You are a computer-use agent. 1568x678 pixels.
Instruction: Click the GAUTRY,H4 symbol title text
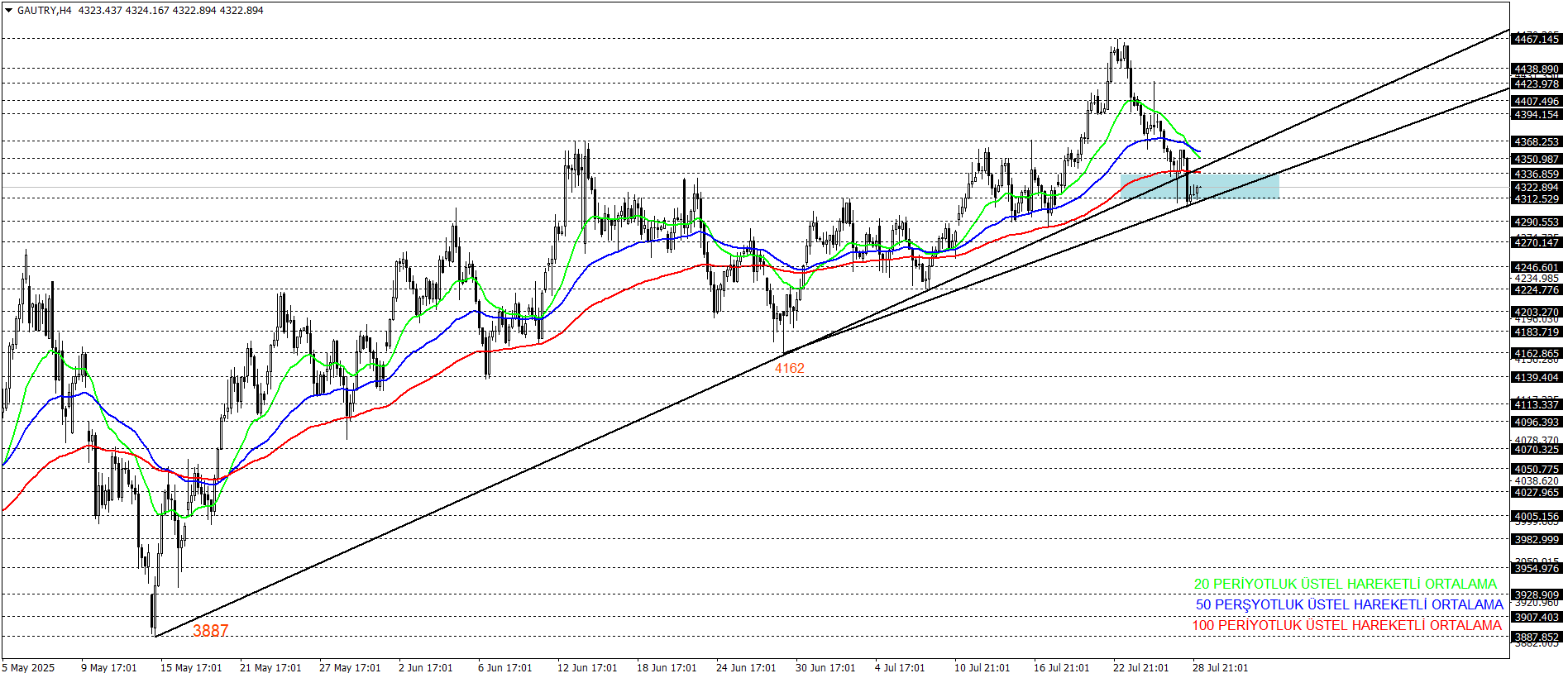[x=45, y=11]
